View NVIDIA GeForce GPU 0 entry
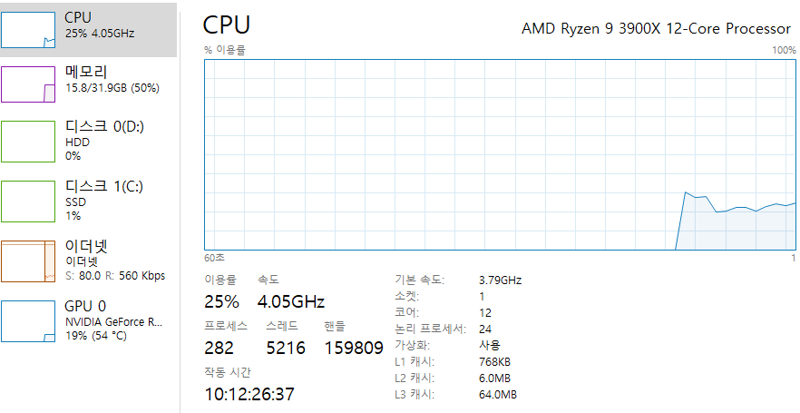 coord(89,321)
